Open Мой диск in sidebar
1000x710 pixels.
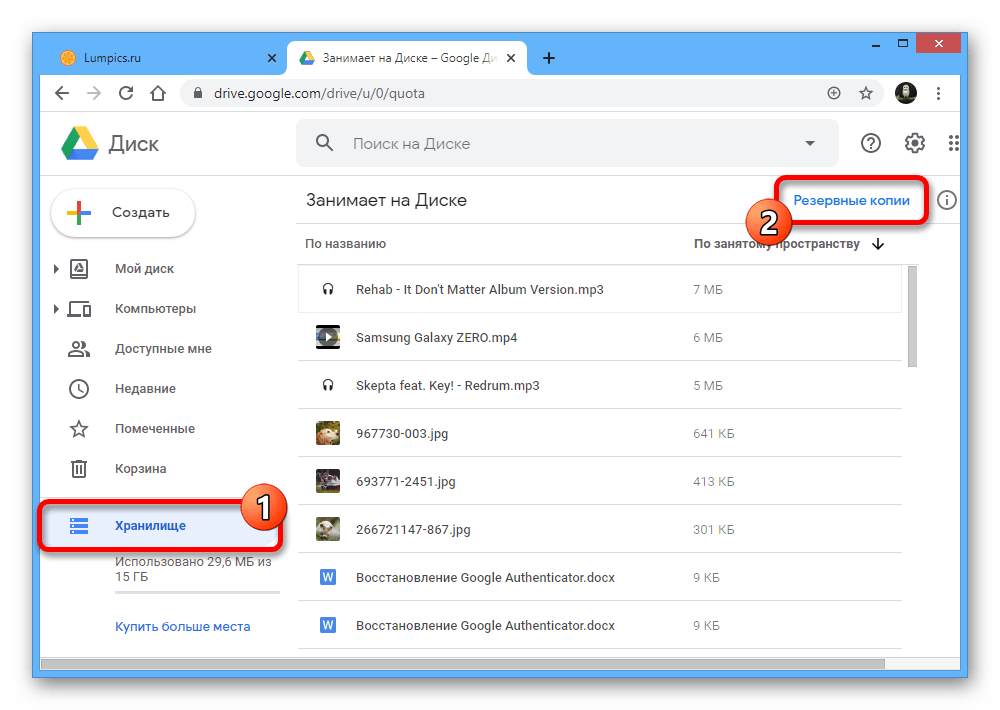tap(144, 269)
